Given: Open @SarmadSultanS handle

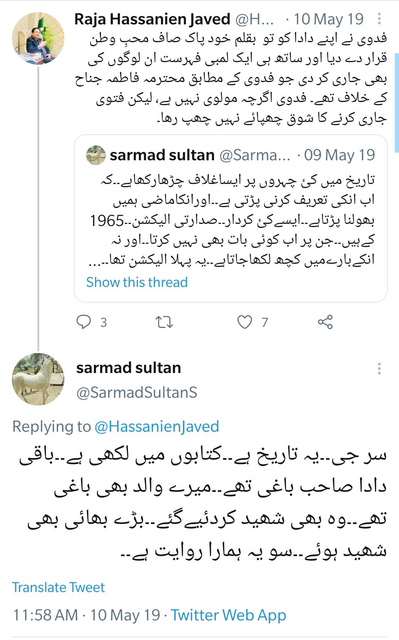Looking at the screenshot, I should (137, 392).
